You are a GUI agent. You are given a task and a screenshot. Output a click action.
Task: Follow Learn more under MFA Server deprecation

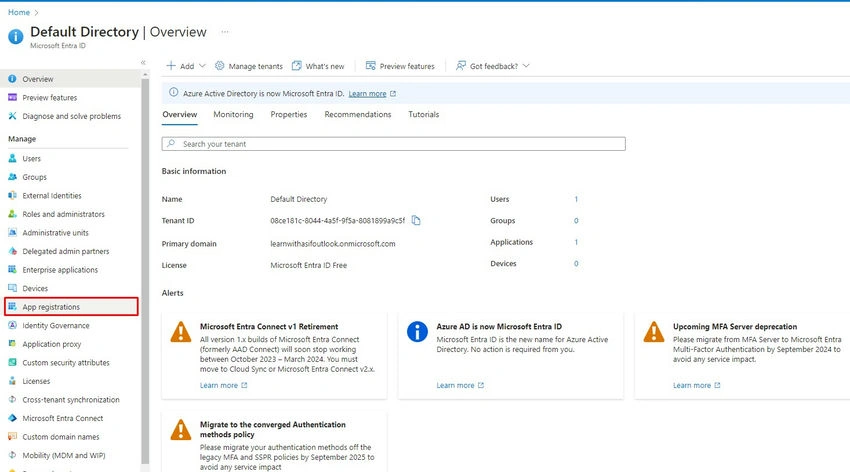(x=692, y=385)
